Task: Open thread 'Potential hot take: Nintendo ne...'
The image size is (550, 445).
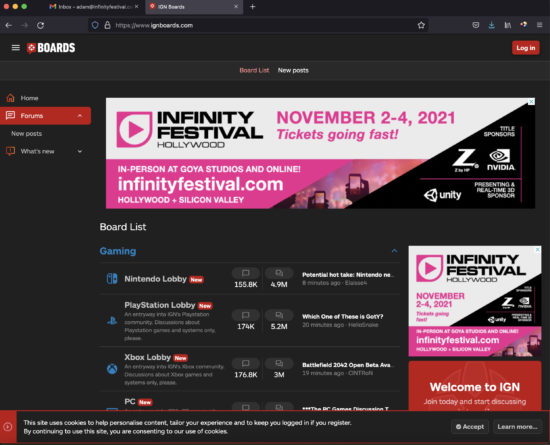Action: [348, 275]
